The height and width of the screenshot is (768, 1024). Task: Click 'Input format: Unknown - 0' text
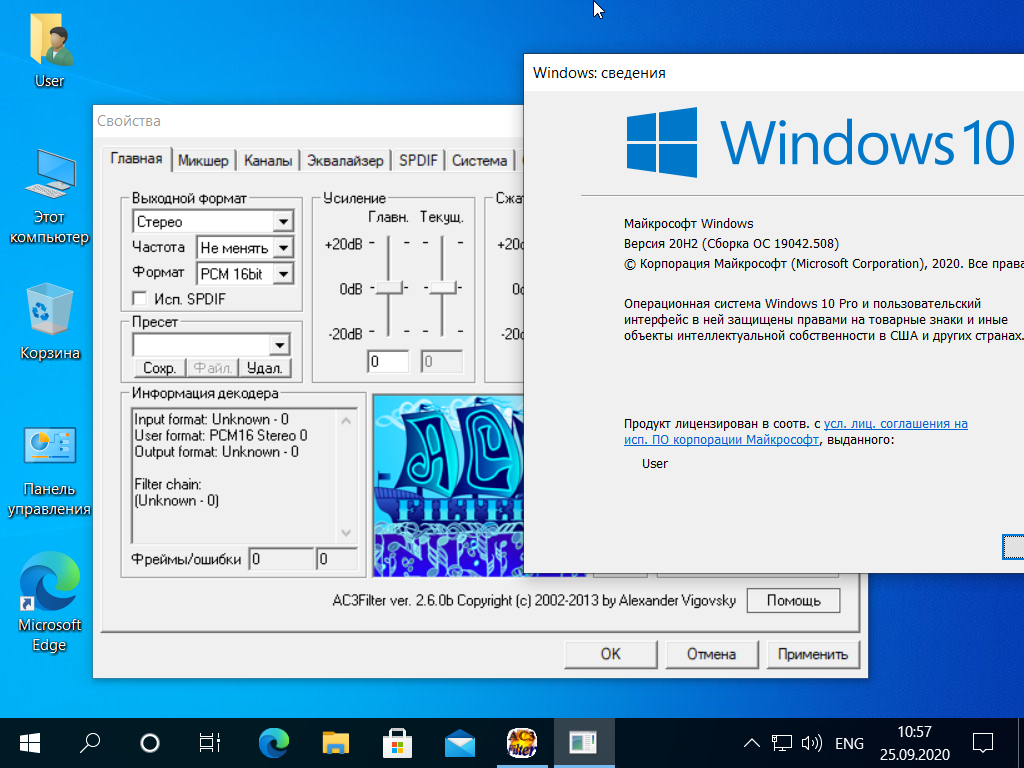tap(211, 419)
